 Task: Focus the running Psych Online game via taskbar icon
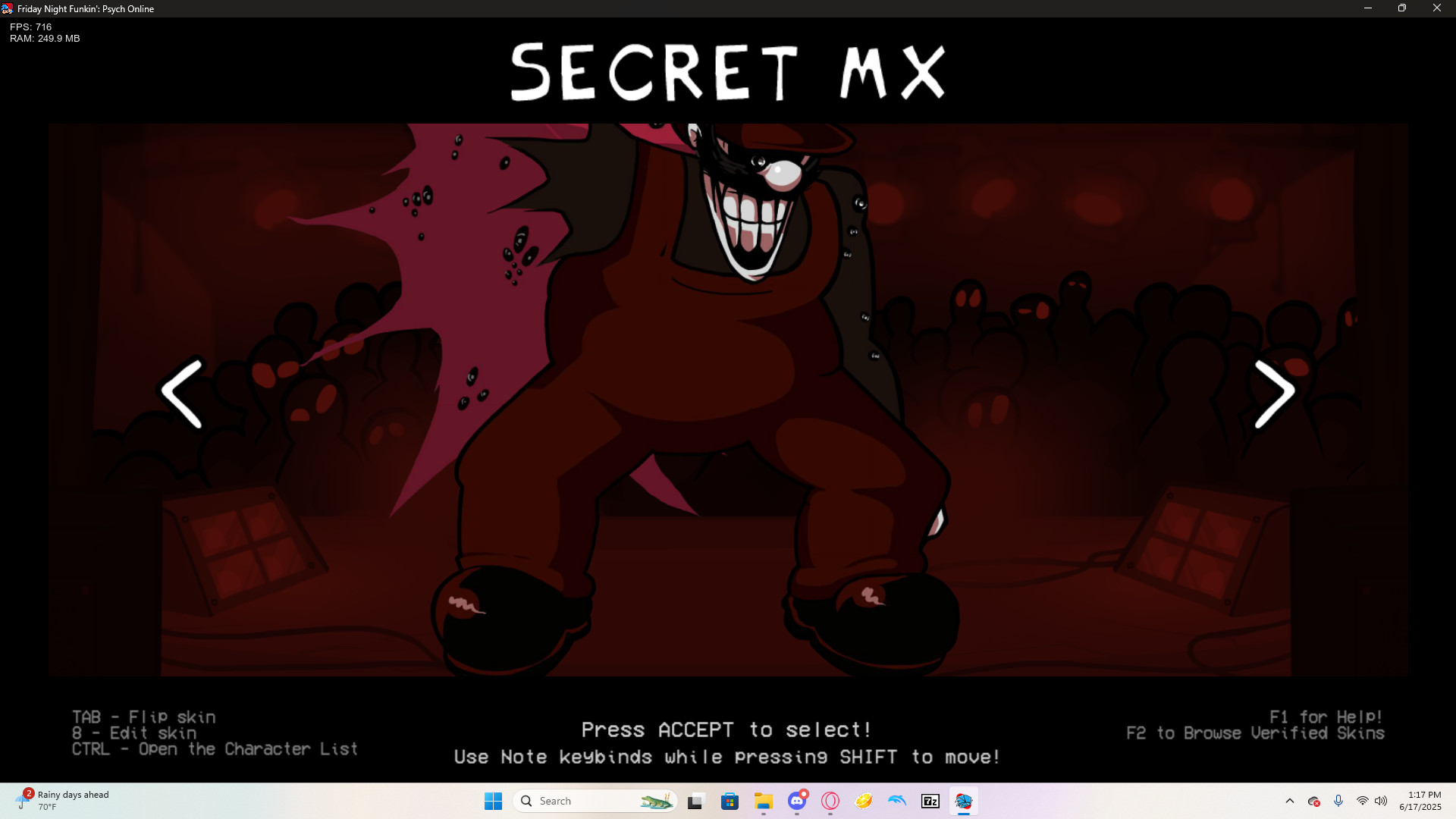(964, 801)
